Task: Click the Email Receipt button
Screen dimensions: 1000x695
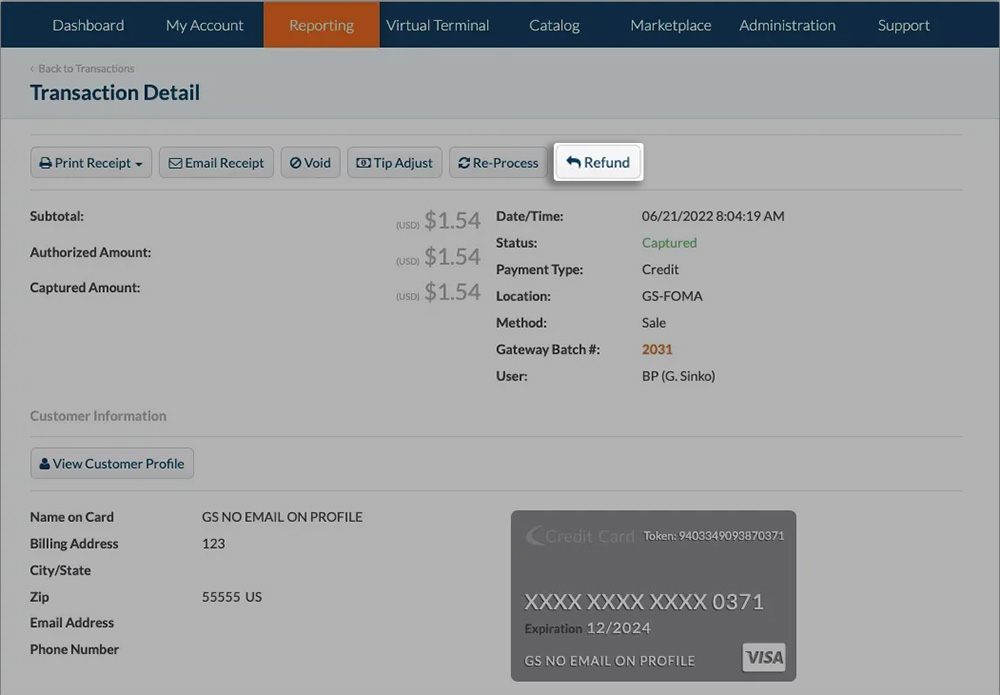Action: coord(216,163)
